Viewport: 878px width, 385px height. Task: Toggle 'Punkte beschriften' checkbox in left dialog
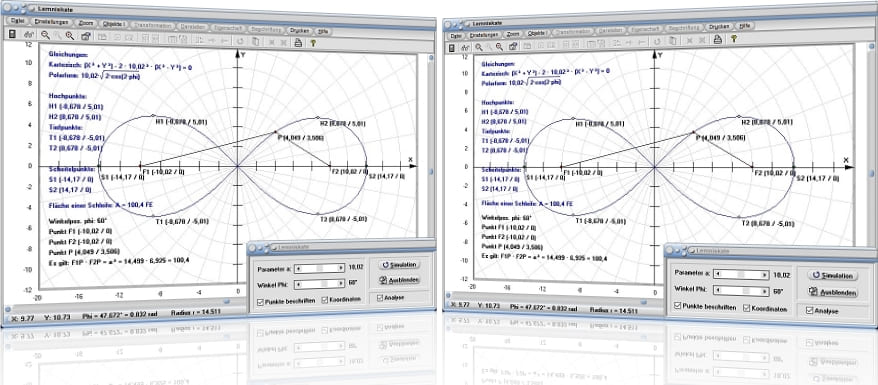(x=260, y=302)
